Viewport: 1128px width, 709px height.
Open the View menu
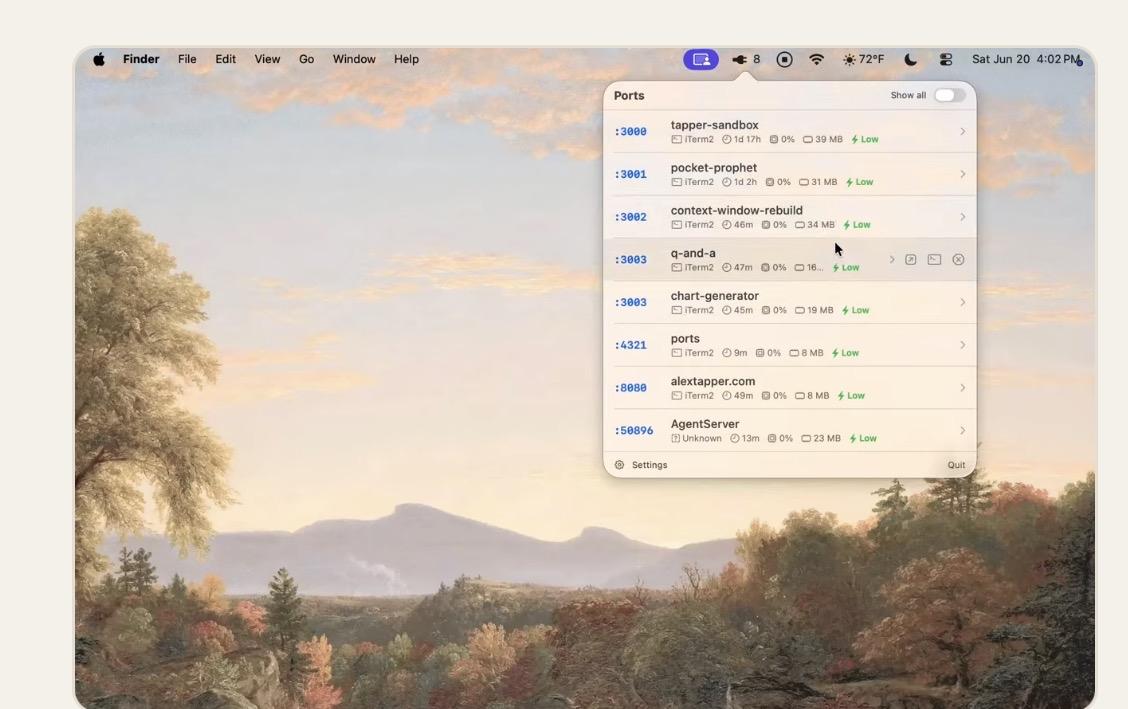click(267, 59)
